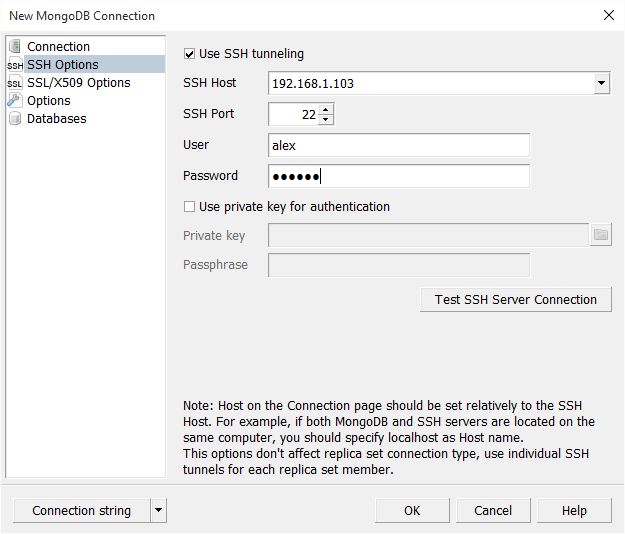Click the disabled Passphrase field

click(399, 265)
